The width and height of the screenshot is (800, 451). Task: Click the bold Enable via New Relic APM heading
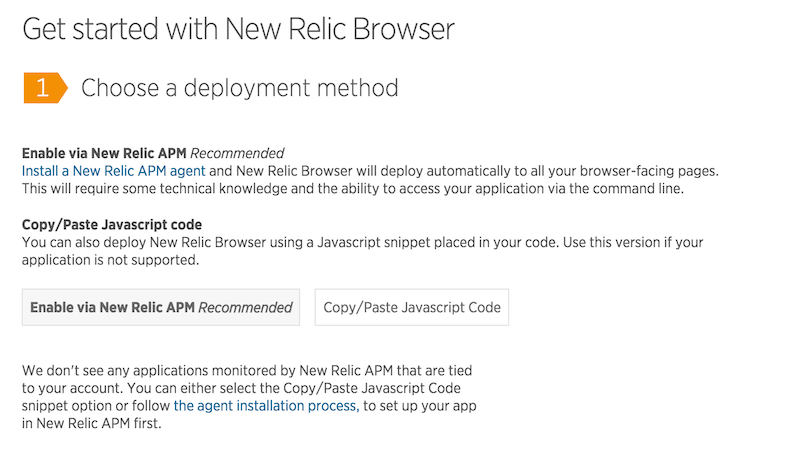(x=104, y=153)
